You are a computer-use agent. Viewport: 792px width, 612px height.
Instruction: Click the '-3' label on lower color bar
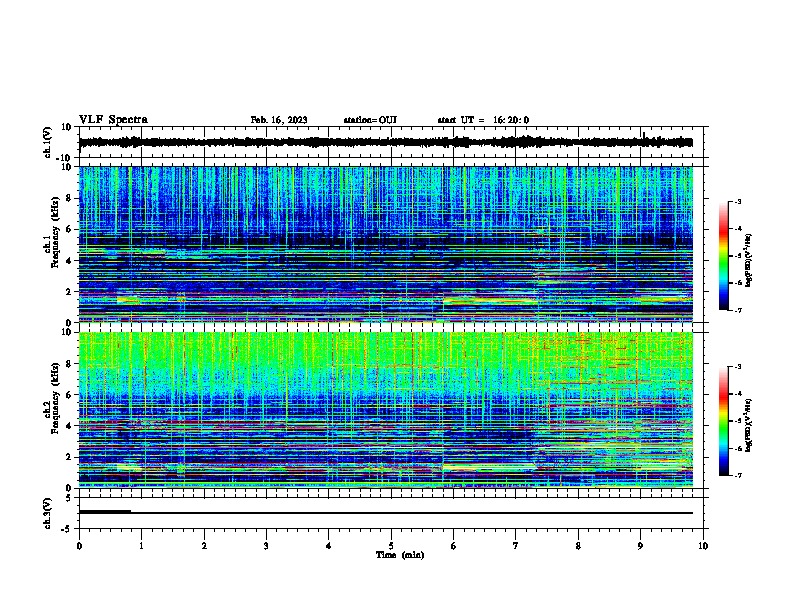(738, 367)
